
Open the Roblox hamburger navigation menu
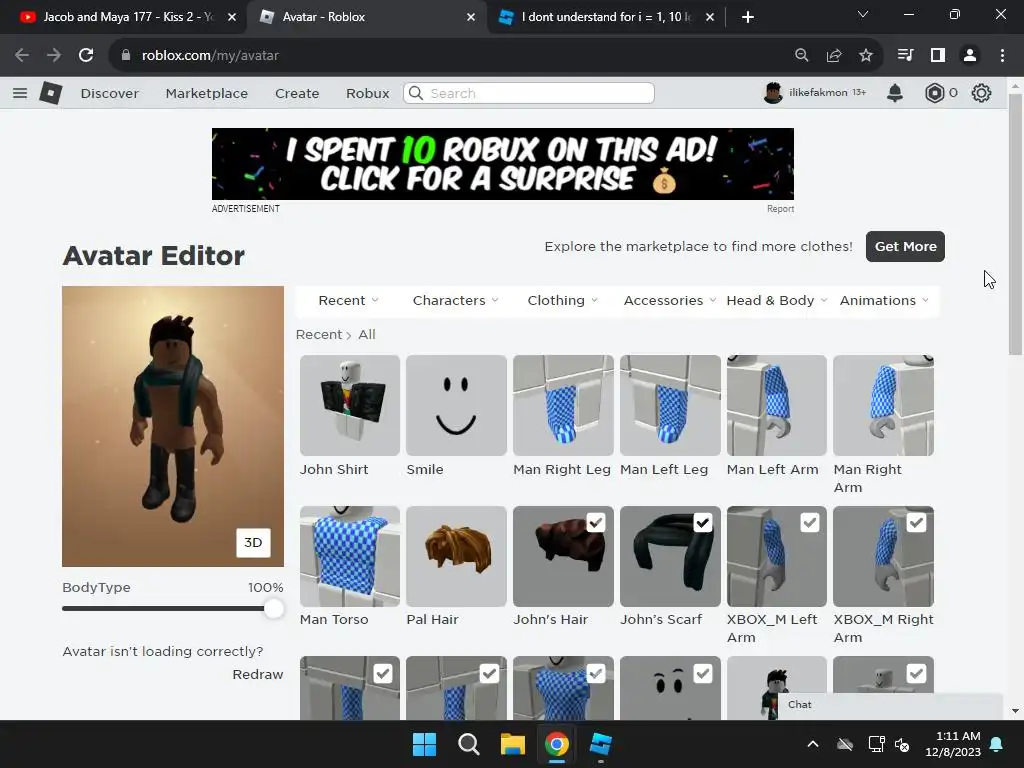pos(20,93)
